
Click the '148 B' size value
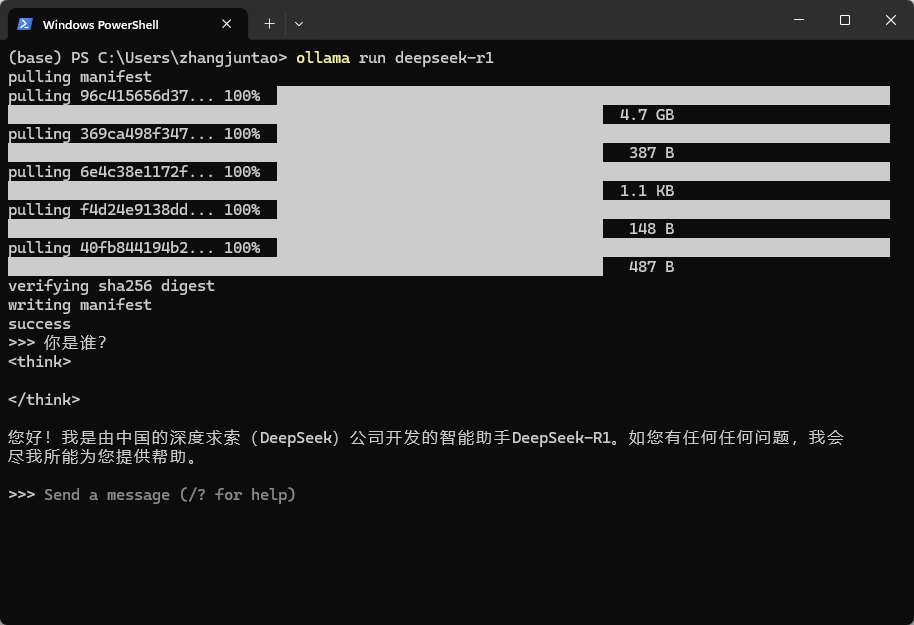click(652, 229)
